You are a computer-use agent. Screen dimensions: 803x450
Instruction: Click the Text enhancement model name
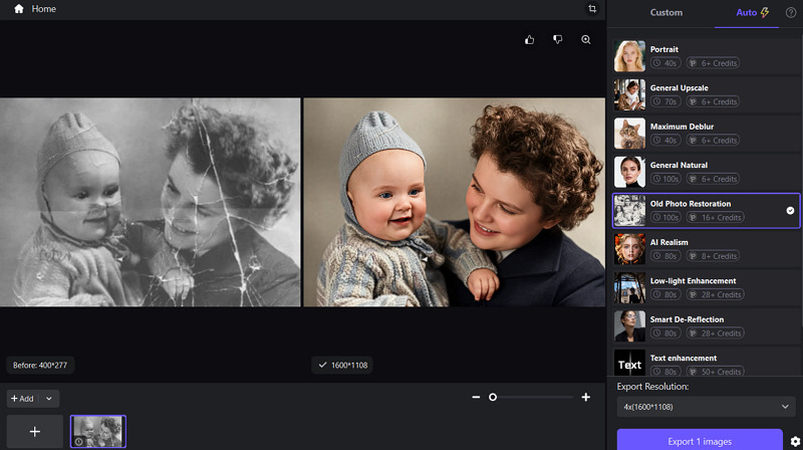pos(683,358)
